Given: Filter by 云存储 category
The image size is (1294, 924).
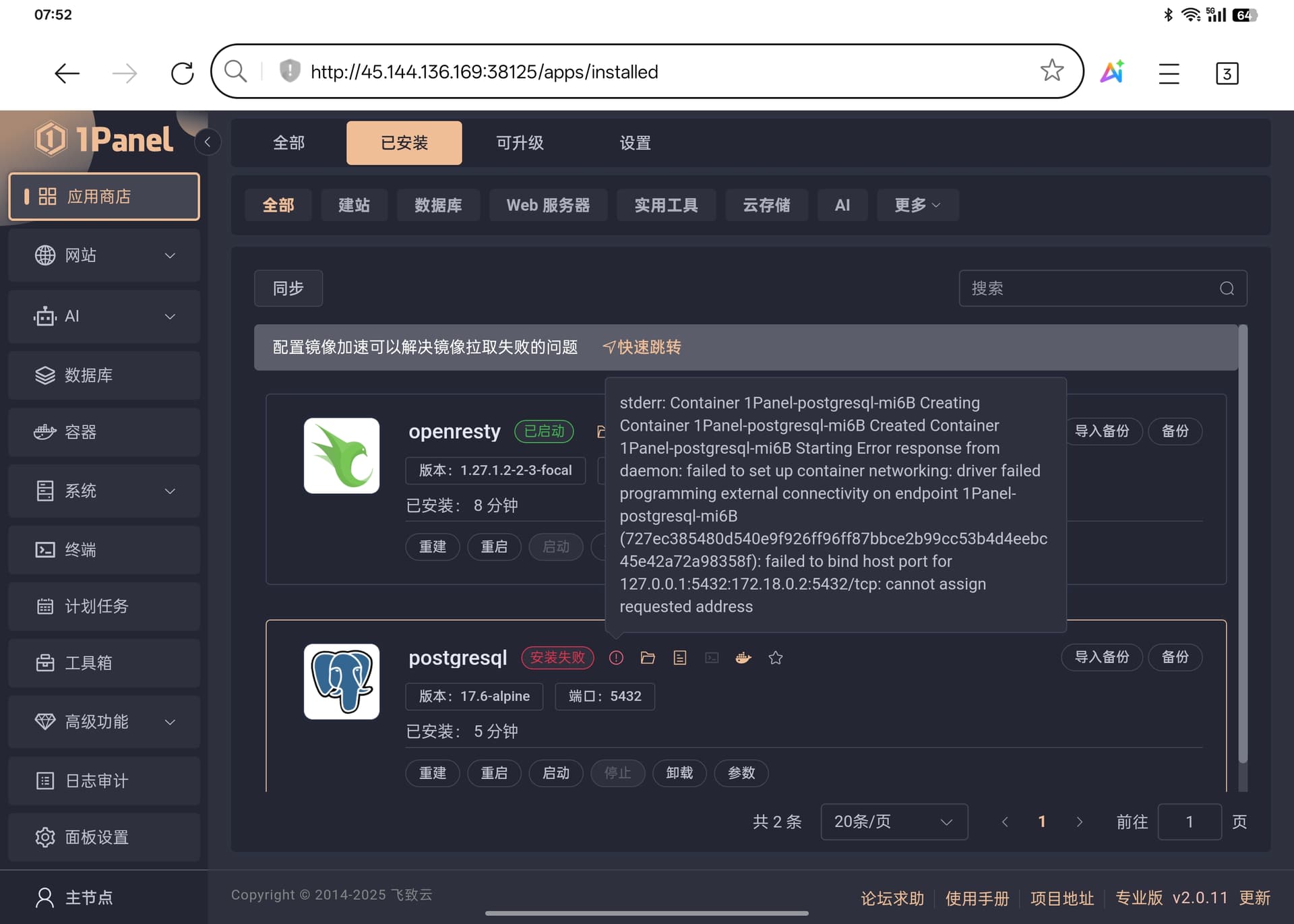Looking at the screenshot, I should [x=766, y=205].
